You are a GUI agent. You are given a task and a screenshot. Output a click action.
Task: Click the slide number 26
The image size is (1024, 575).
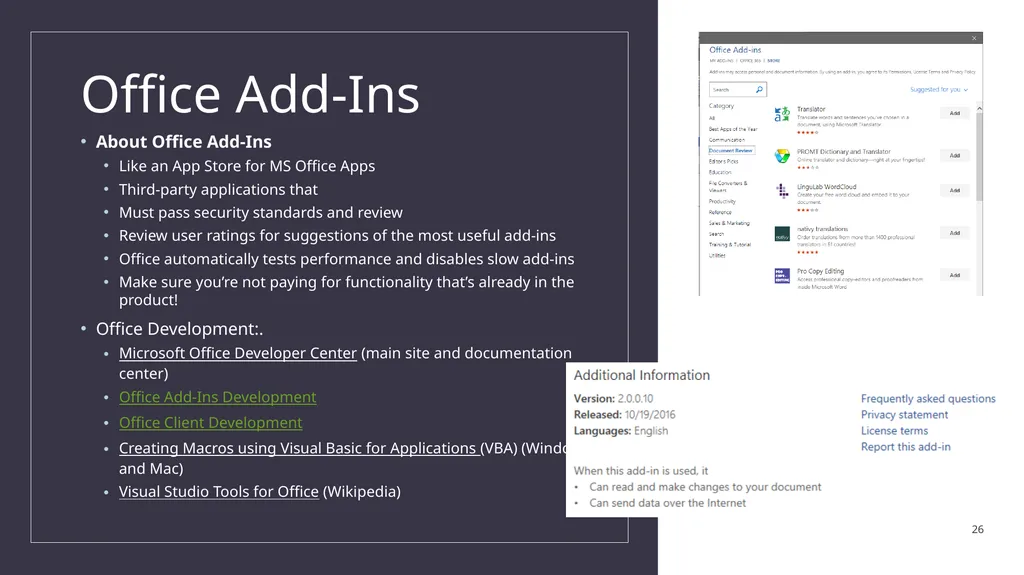tap(977, 529)
